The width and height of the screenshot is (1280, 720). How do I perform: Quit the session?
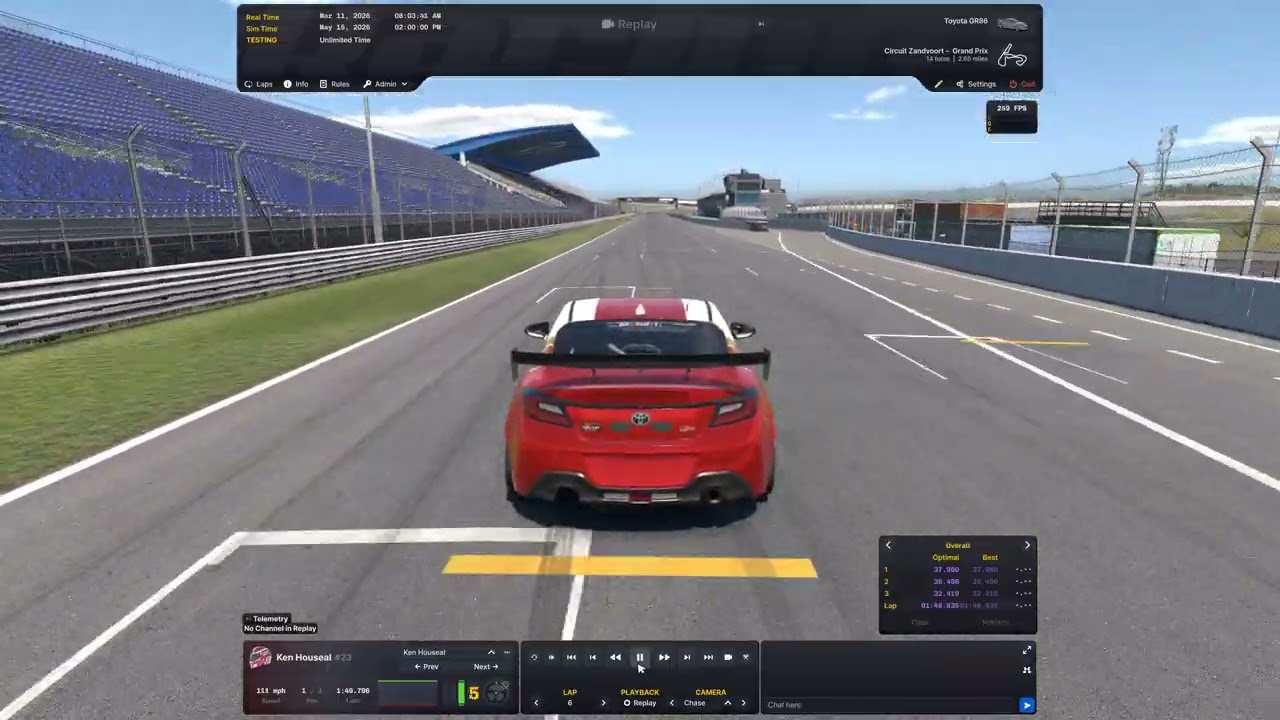[1022, 84]
